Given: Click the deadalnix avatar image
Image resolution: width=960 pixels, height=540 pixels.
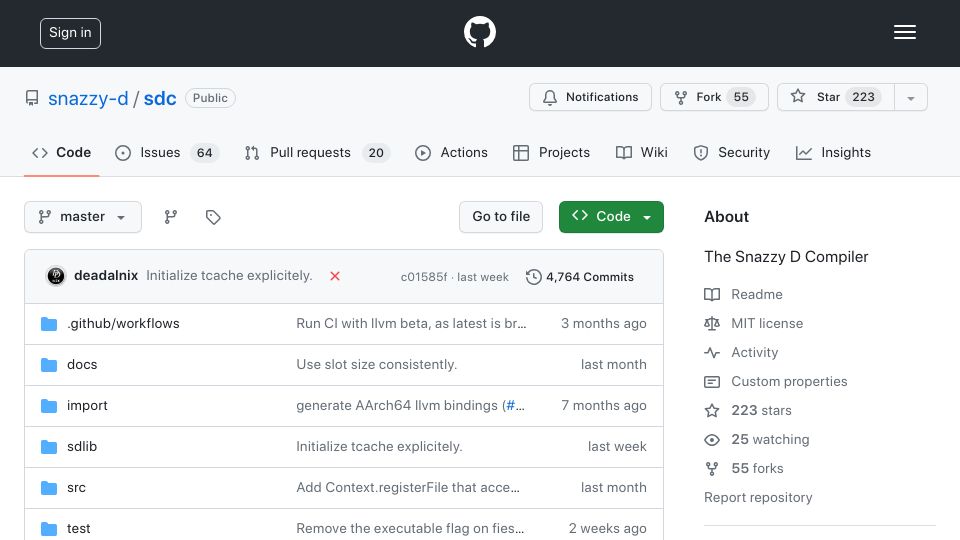Looking at the screenshot, I should [56, 276].
